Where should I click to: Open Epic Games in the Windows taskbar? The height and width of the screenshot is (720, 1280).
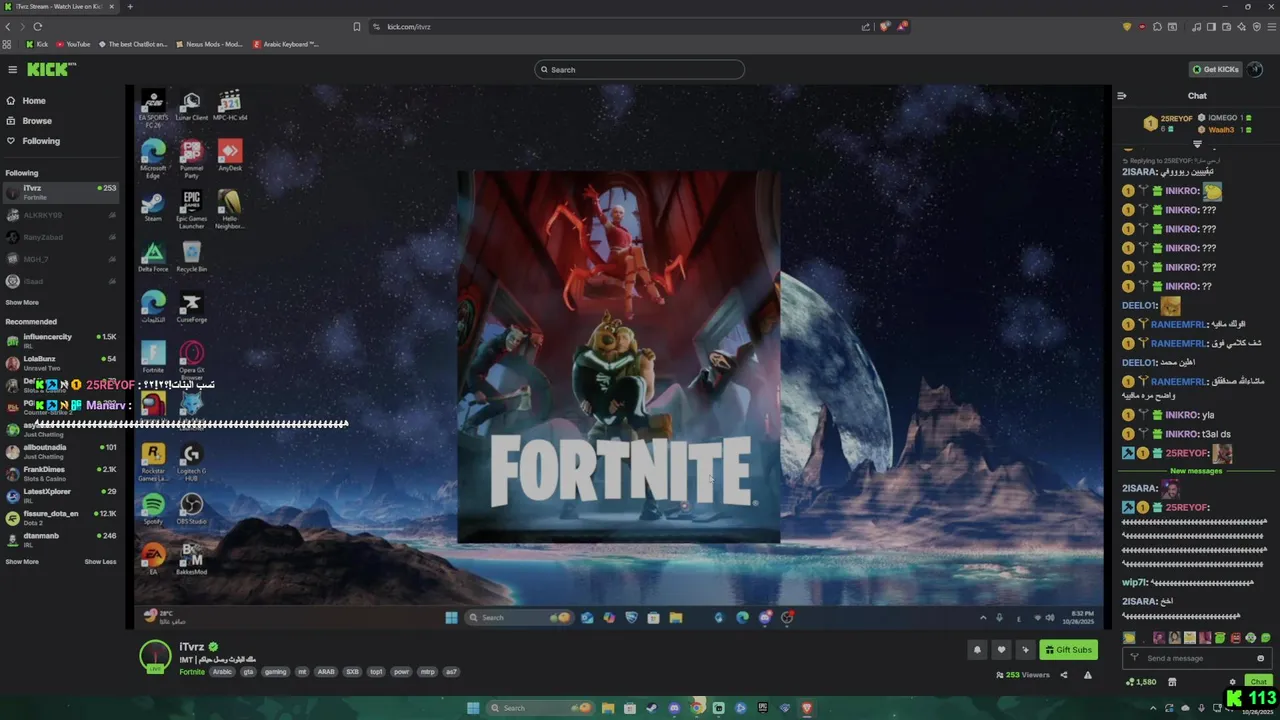(x=763, y=708)
